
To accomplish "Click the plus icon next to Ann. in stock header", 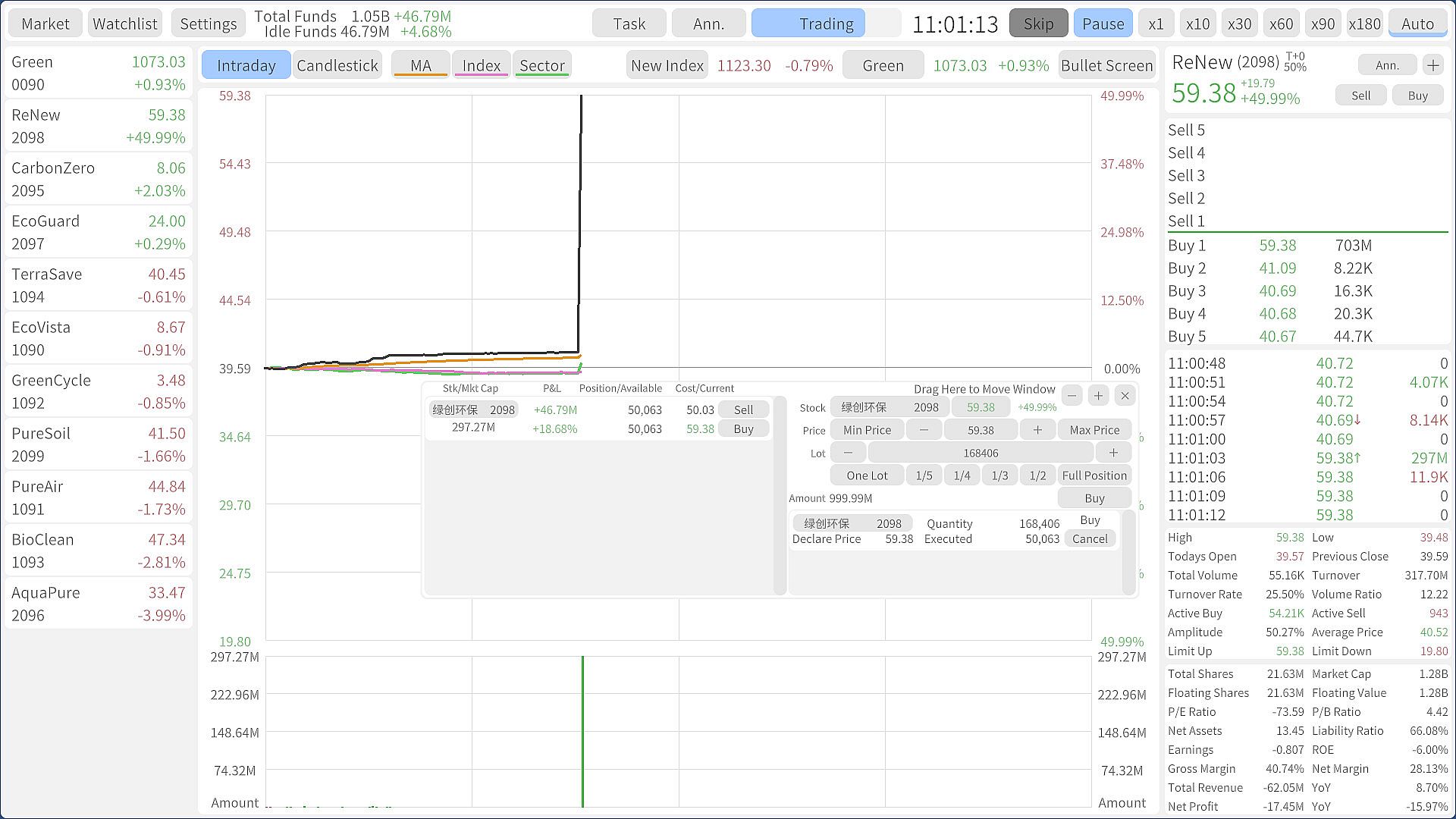I will 1432,65.
